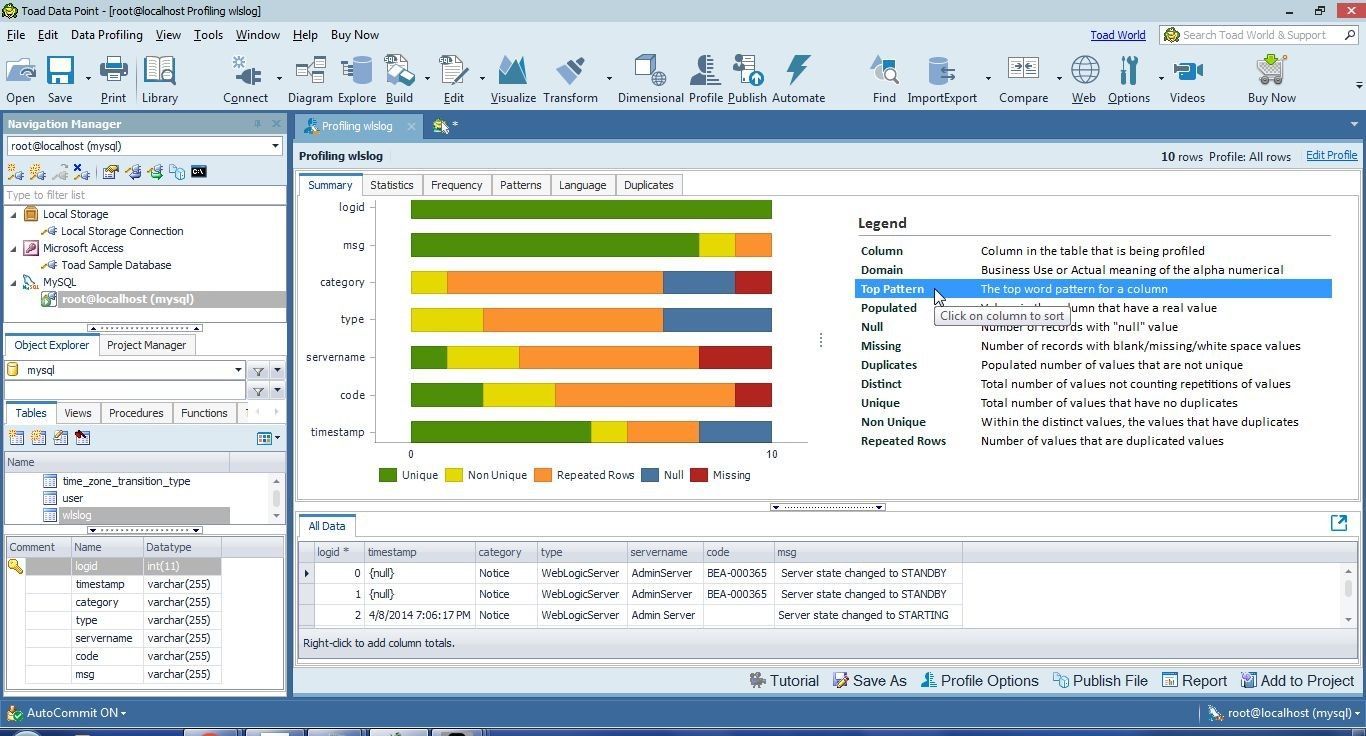Viewport: 1366px width, 736px height.
Task: Click the Report button
Action: click(x=1194, y=681)
